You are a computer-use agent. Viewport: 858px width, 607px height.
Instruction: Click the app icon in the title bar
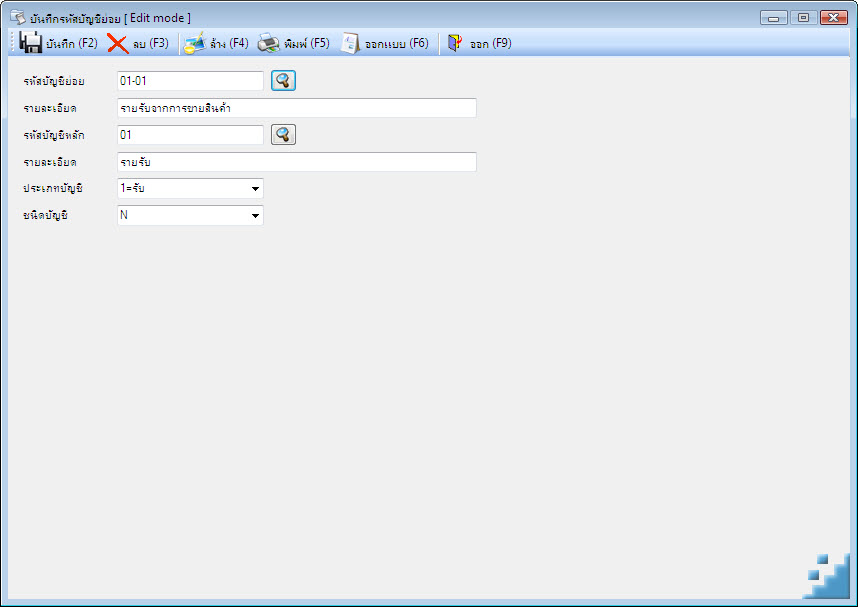[18, 18]
